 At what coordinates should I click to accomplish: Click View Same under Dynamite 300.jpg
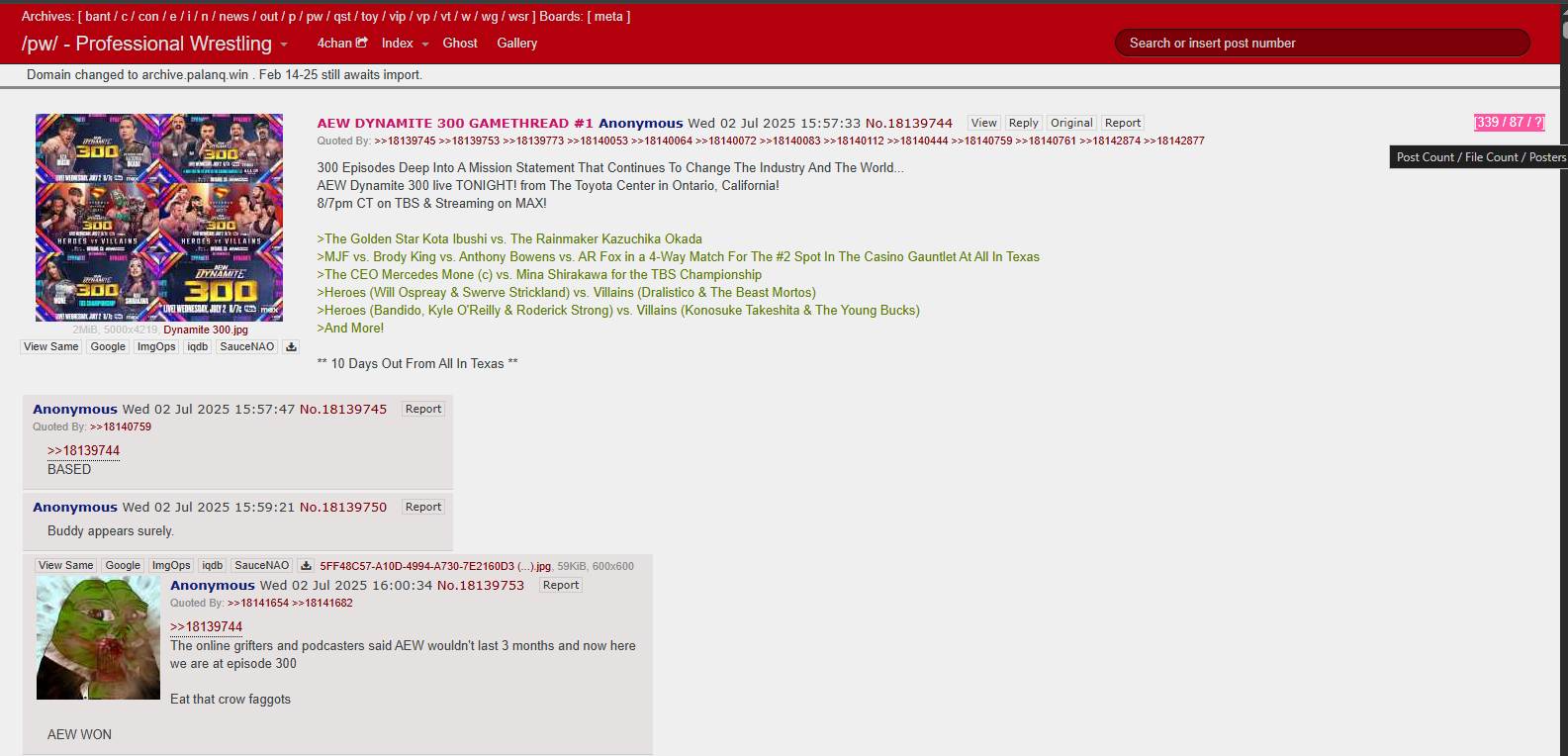[x=50, y=347]
